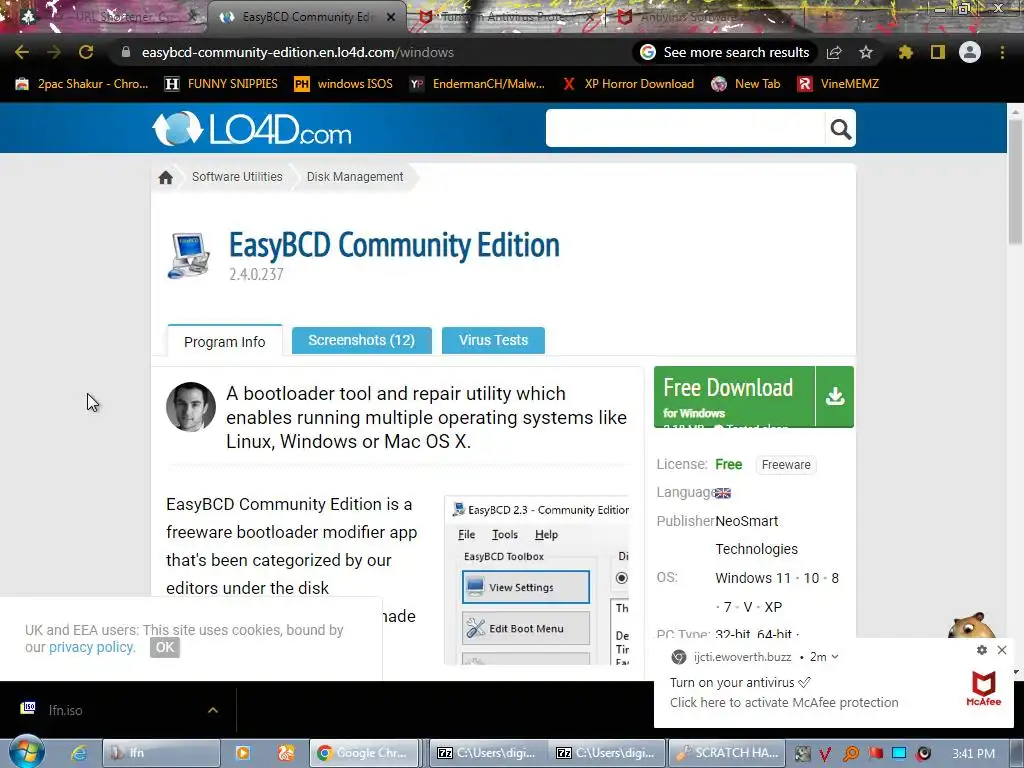Expand the lfn.iso download options chevron

tap(213, 710)
